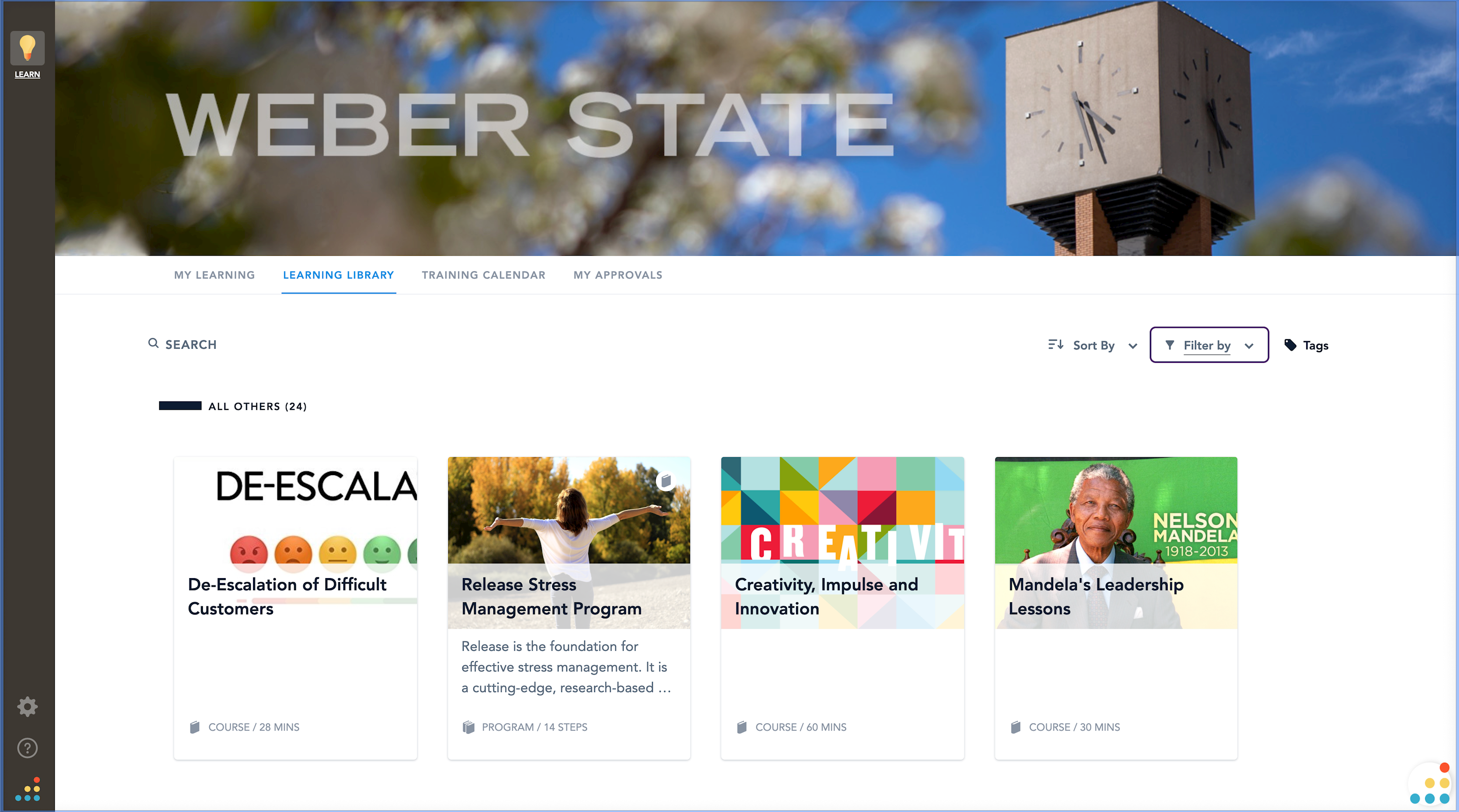
Task: Click the sort order icon beside Sort By
Action: click(x=1055, y=344)
